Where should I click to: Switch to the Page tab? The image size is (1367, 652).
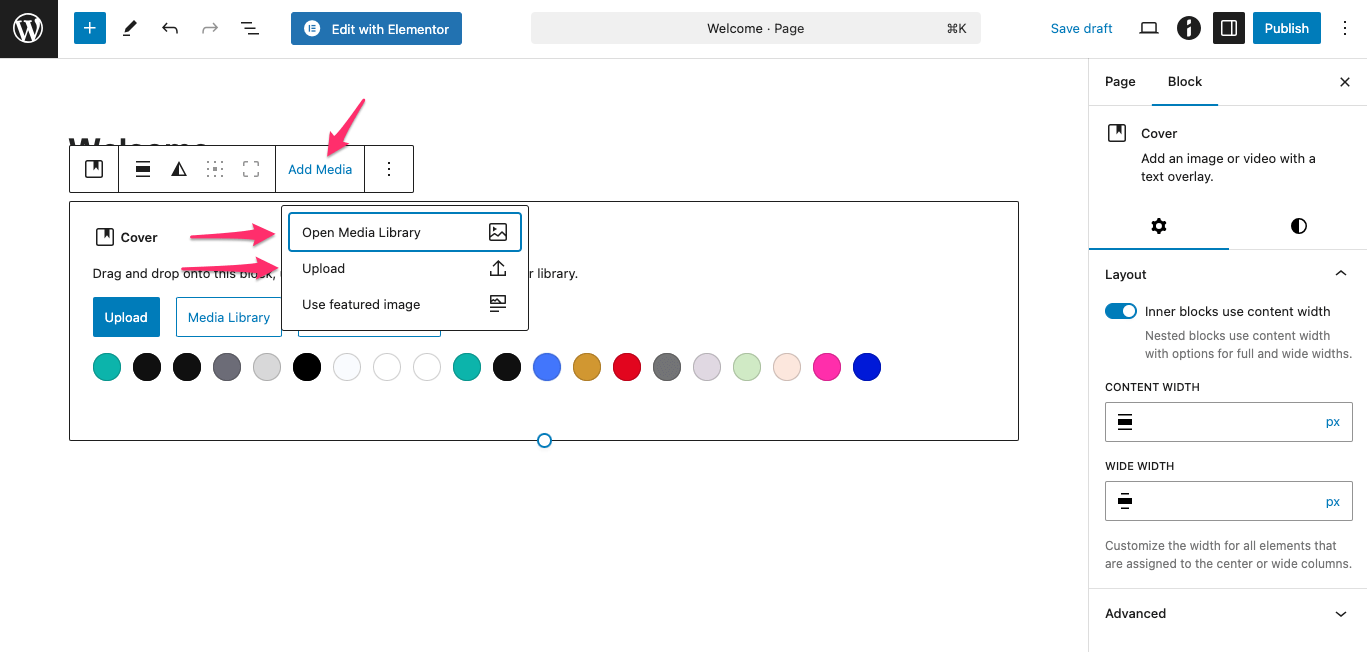point(1120,82)
